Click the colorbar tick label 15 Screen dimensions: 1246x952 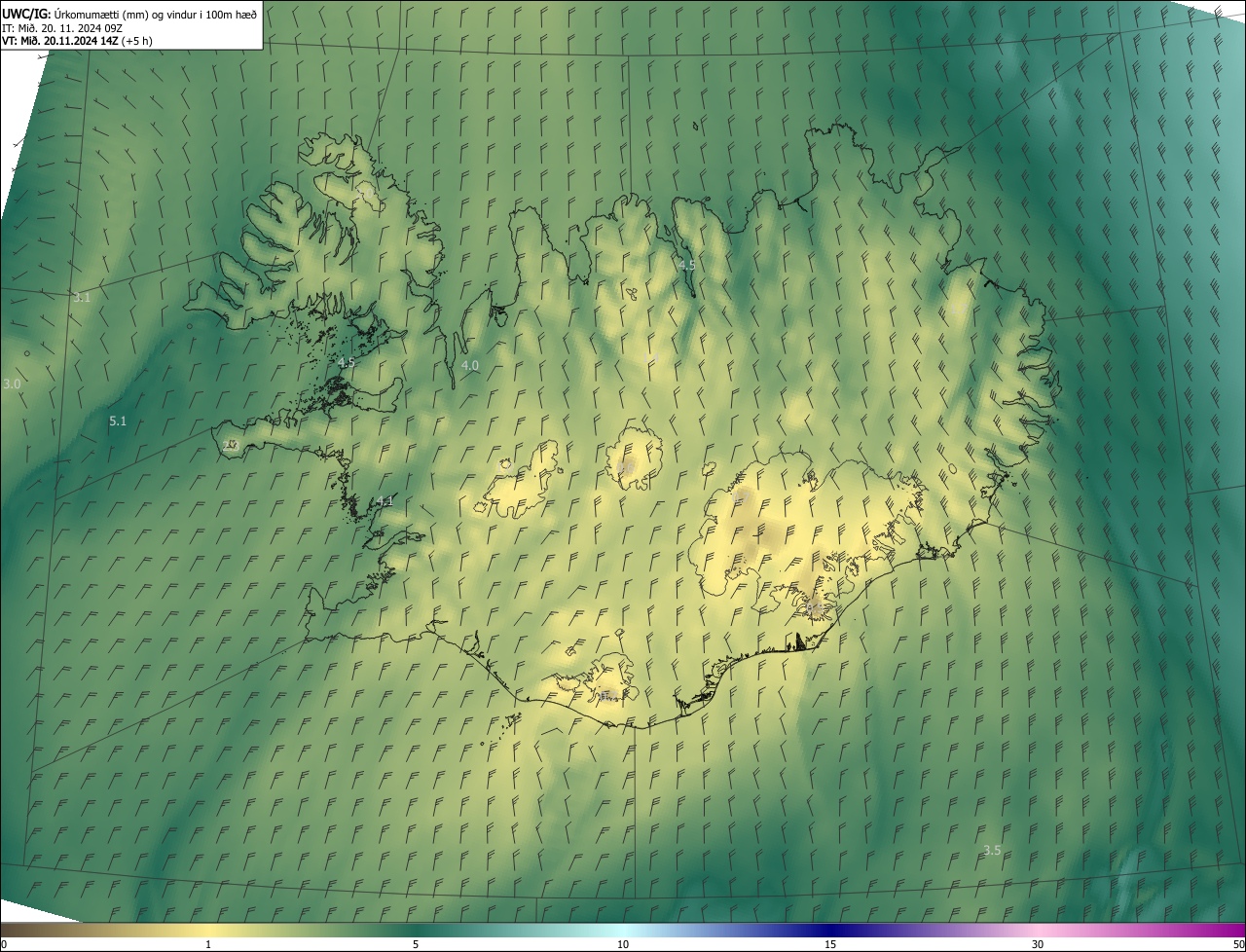[830, 944]
